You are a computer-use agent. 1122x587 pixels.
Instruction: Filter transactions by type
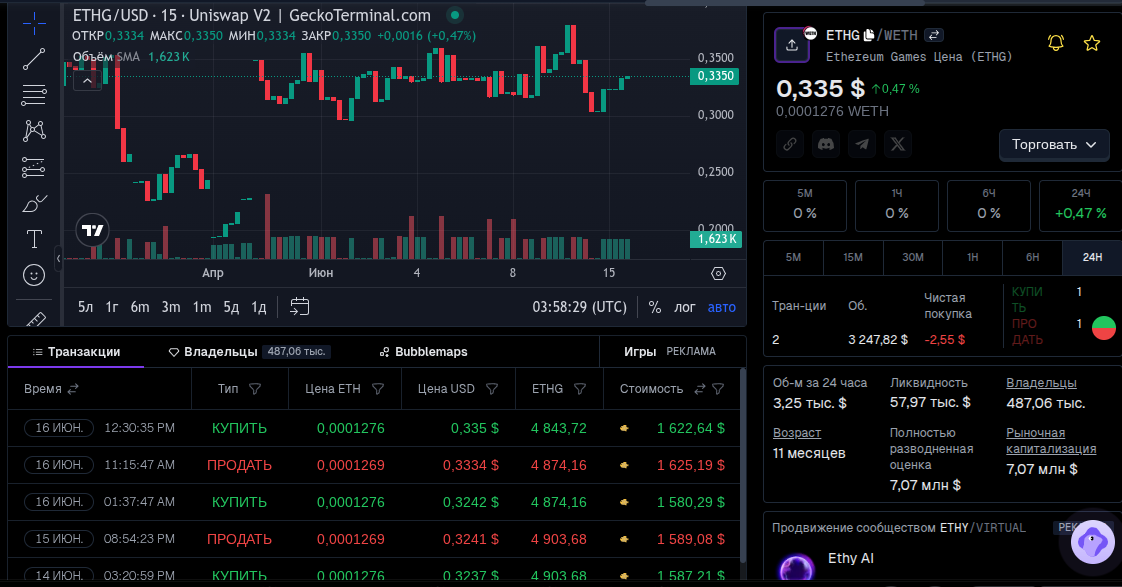point(255,389)
